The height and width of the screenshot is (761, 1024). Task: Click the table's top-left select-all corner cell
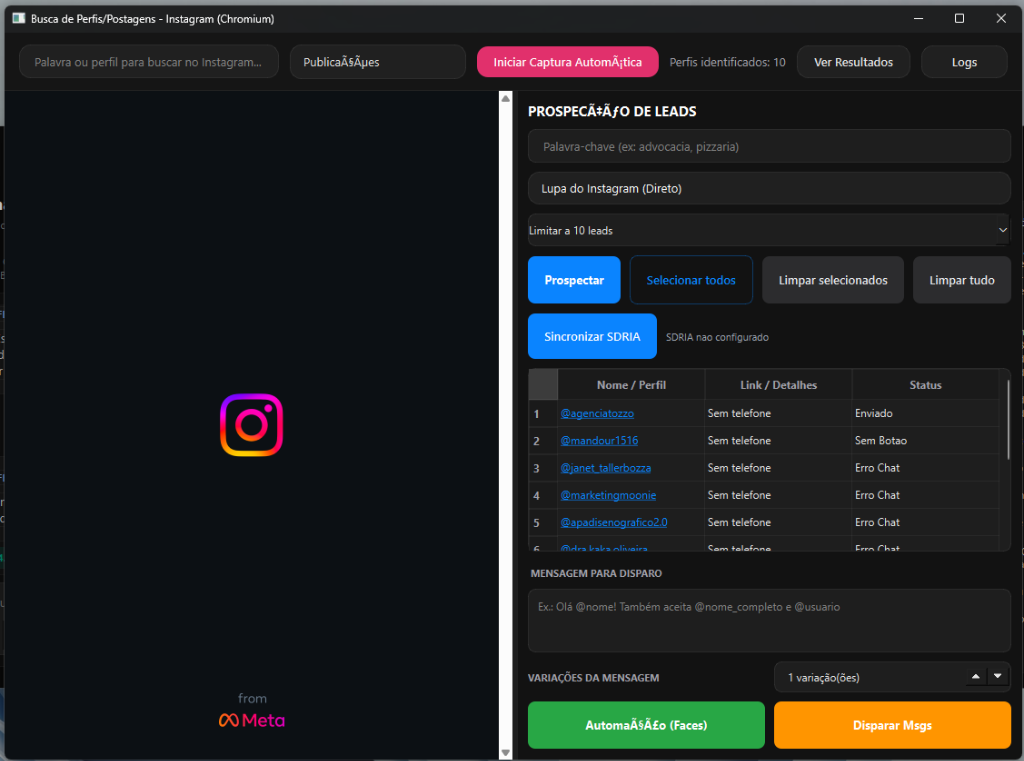543,385
